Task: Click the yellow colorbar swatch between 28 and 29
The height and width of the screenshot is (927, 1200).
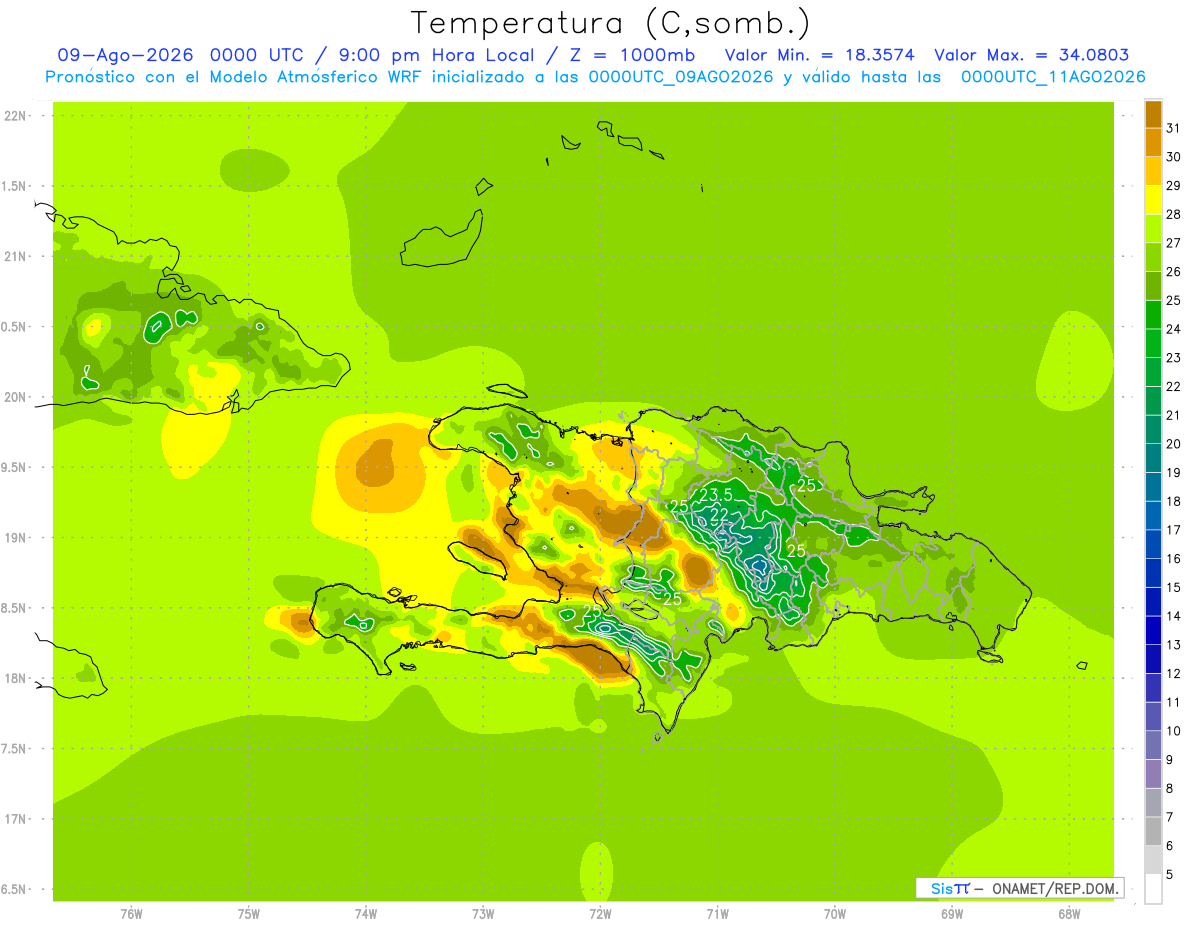Action: pos(1153,200)
